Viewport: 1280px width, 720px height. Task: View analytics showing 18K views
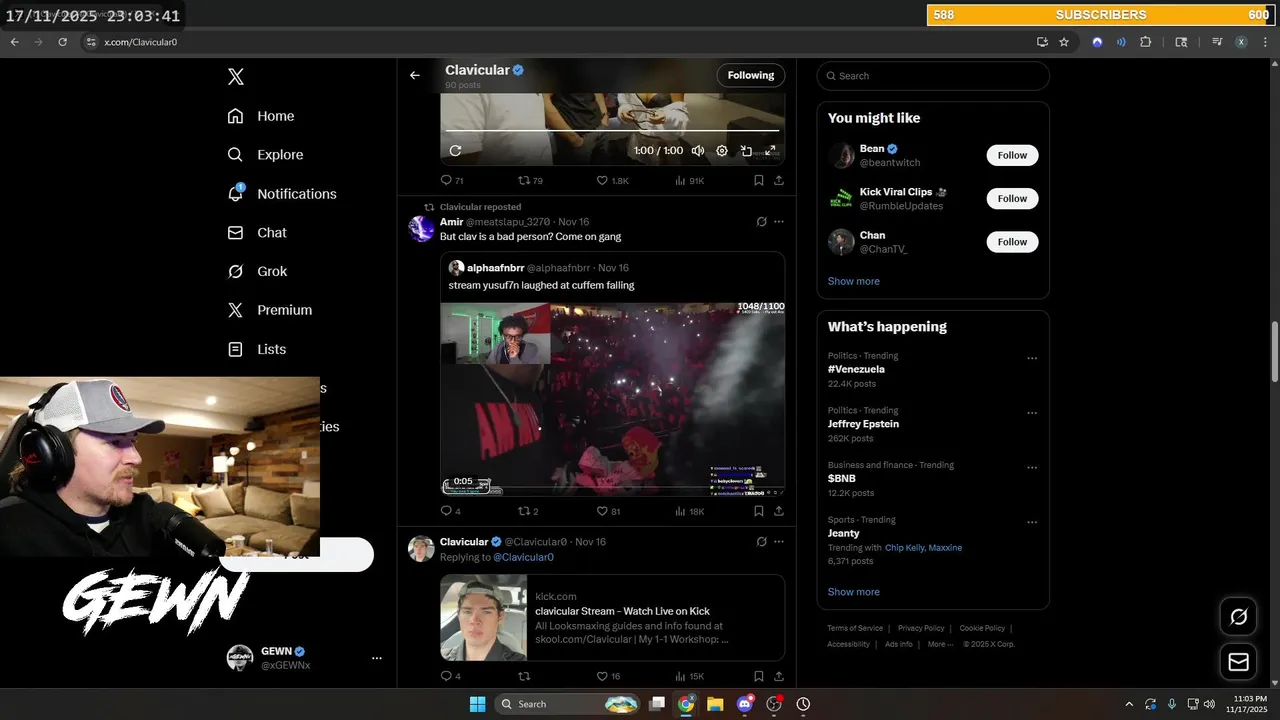pyautogui.click(x=690, y=511)
